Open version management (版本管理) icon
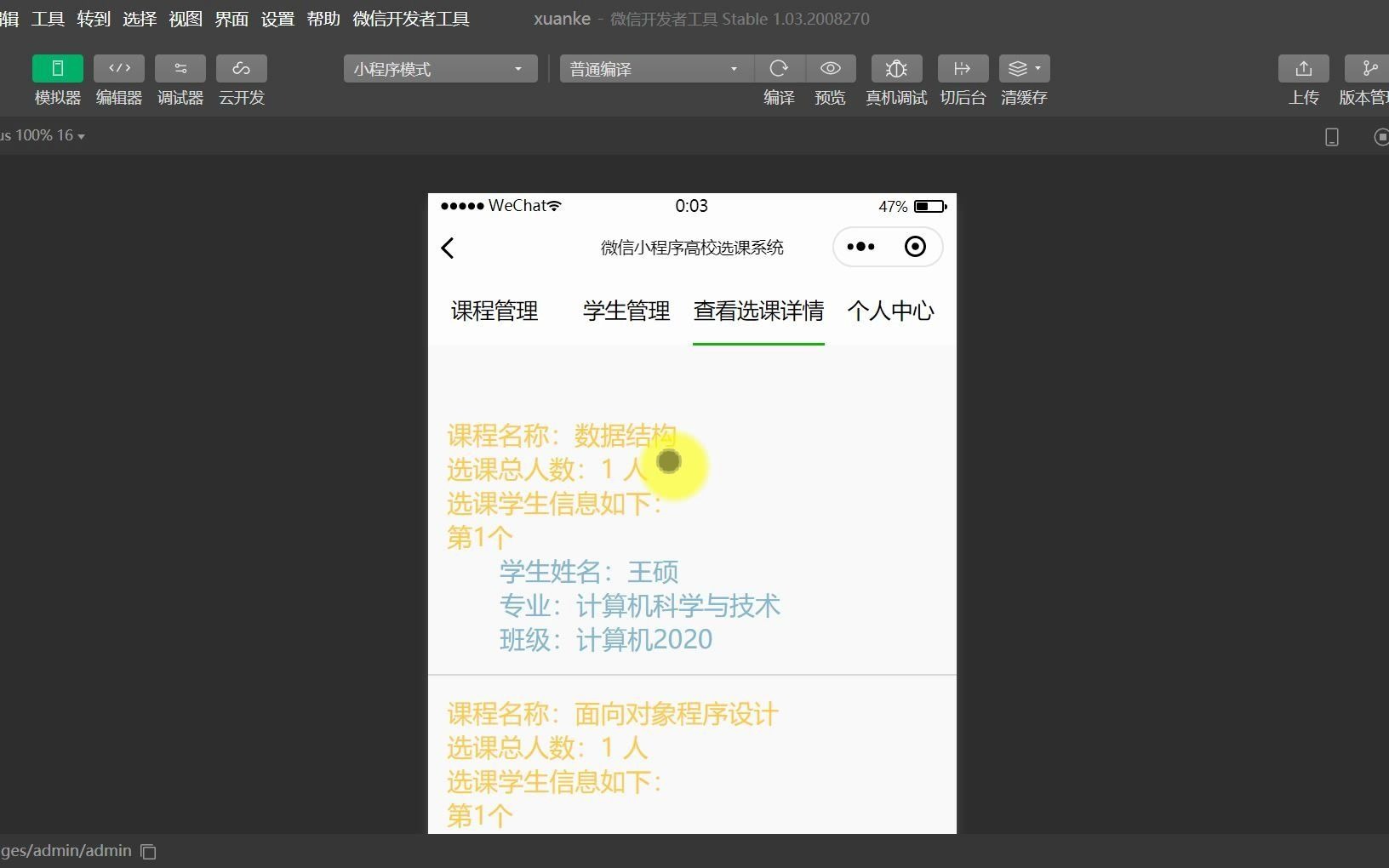The image size is (1389, 868). [1367, 68]
